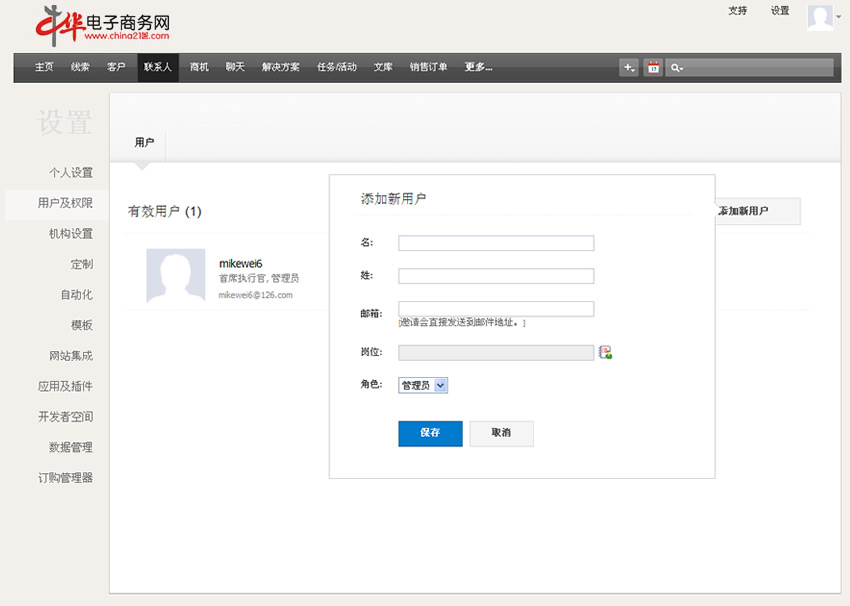Click the 添加新用户 button
Screen dimensions: 850x606
[757, 212]
